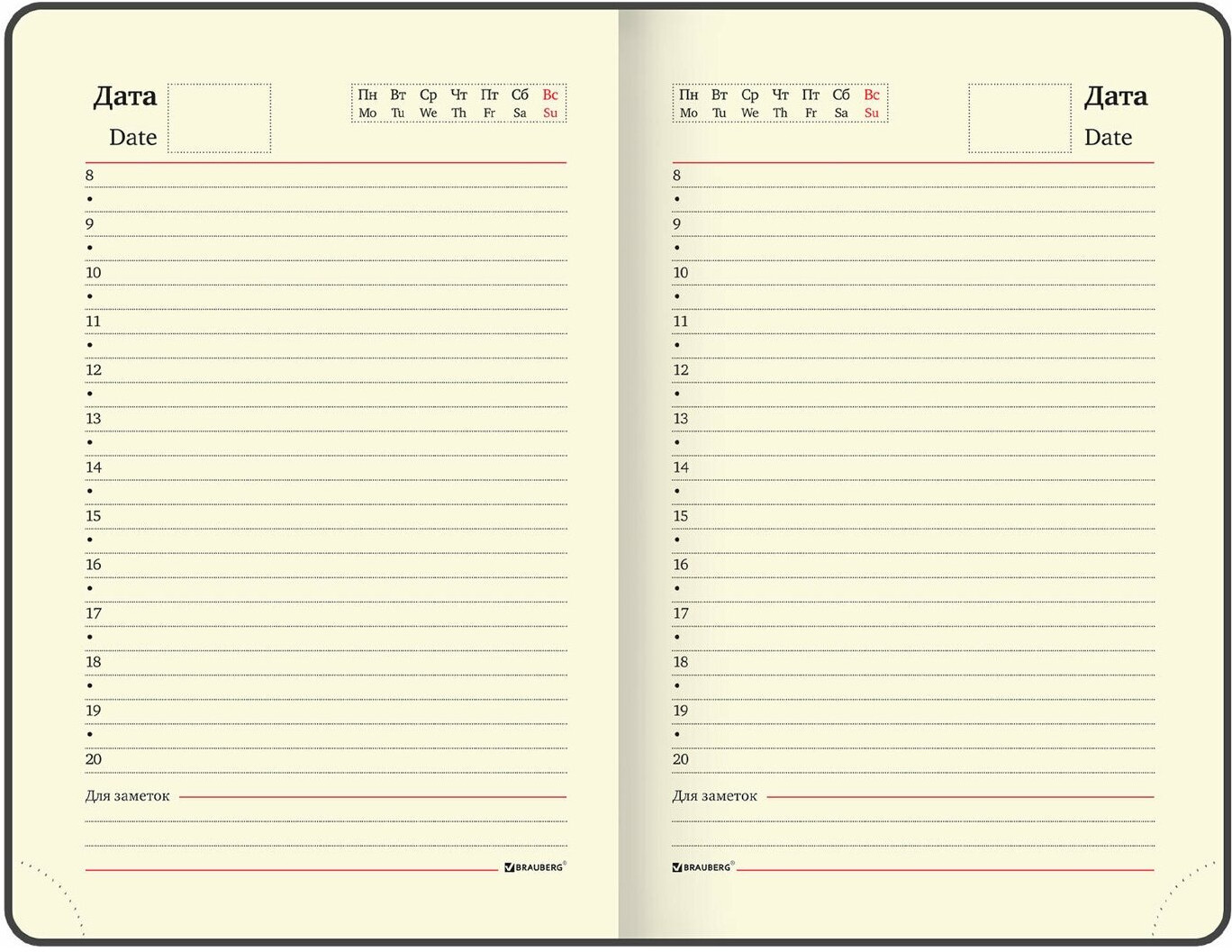
Task: Select Чт (Th) on the right page
Action: click(x=780, y=104)
